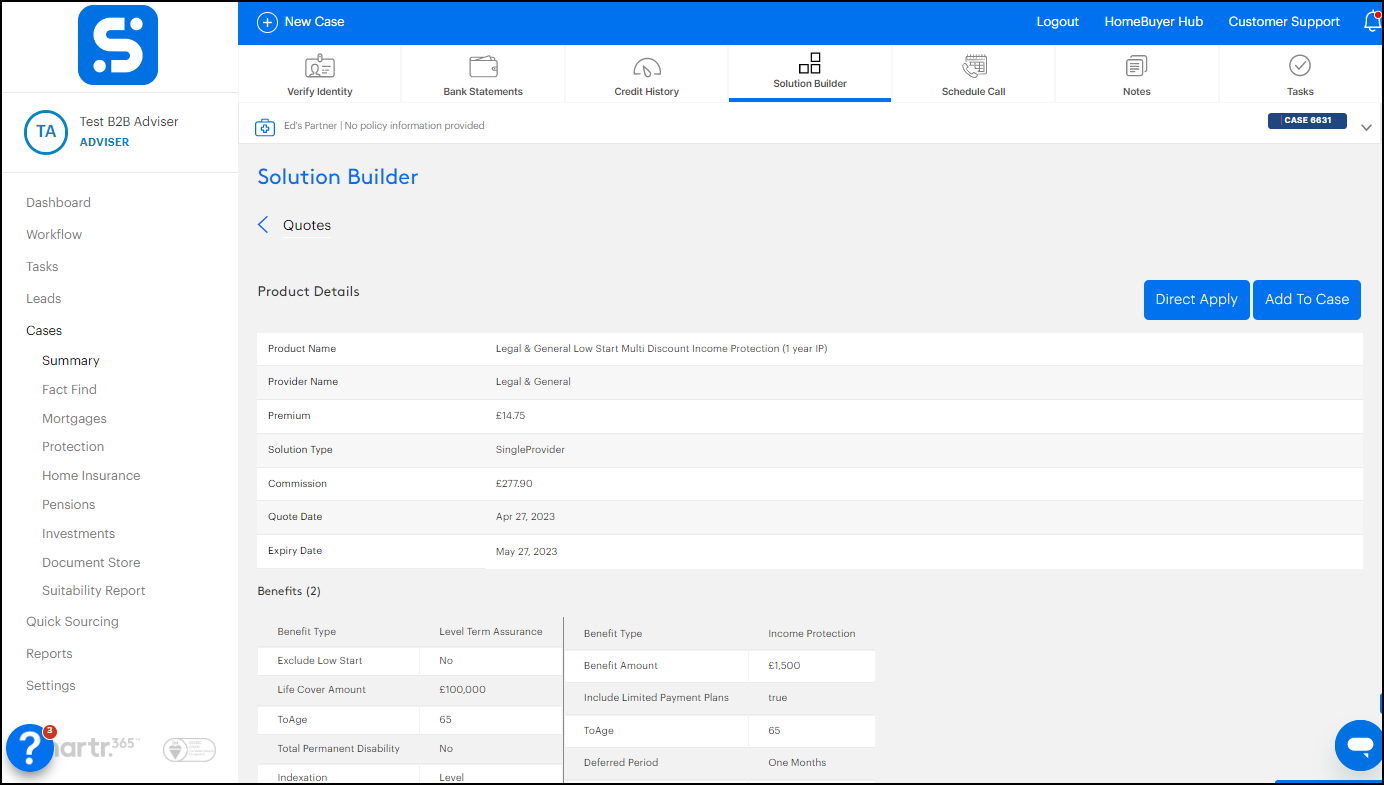The image size is (1384, 785).
Task: Switch to the Credit History tab
Action: click(647, 73)
